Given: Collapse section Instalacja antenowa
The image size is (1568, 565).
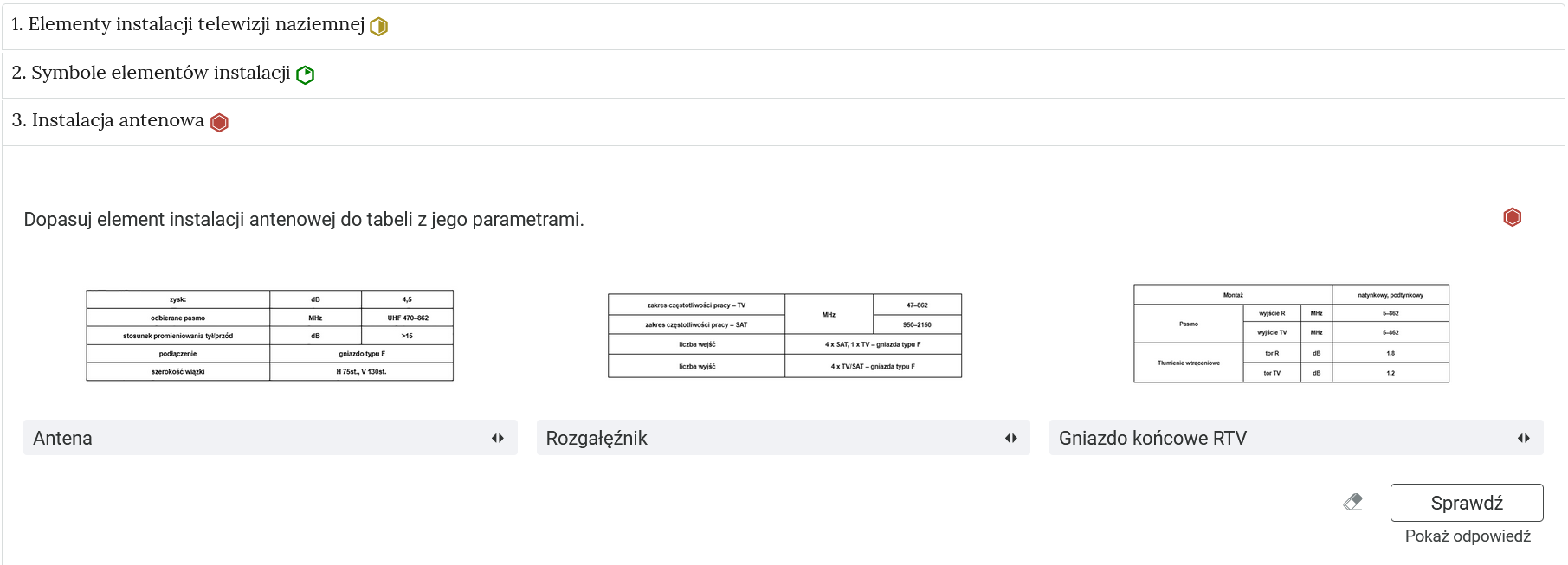Looking at the screenshot, I should pos(113,122).
